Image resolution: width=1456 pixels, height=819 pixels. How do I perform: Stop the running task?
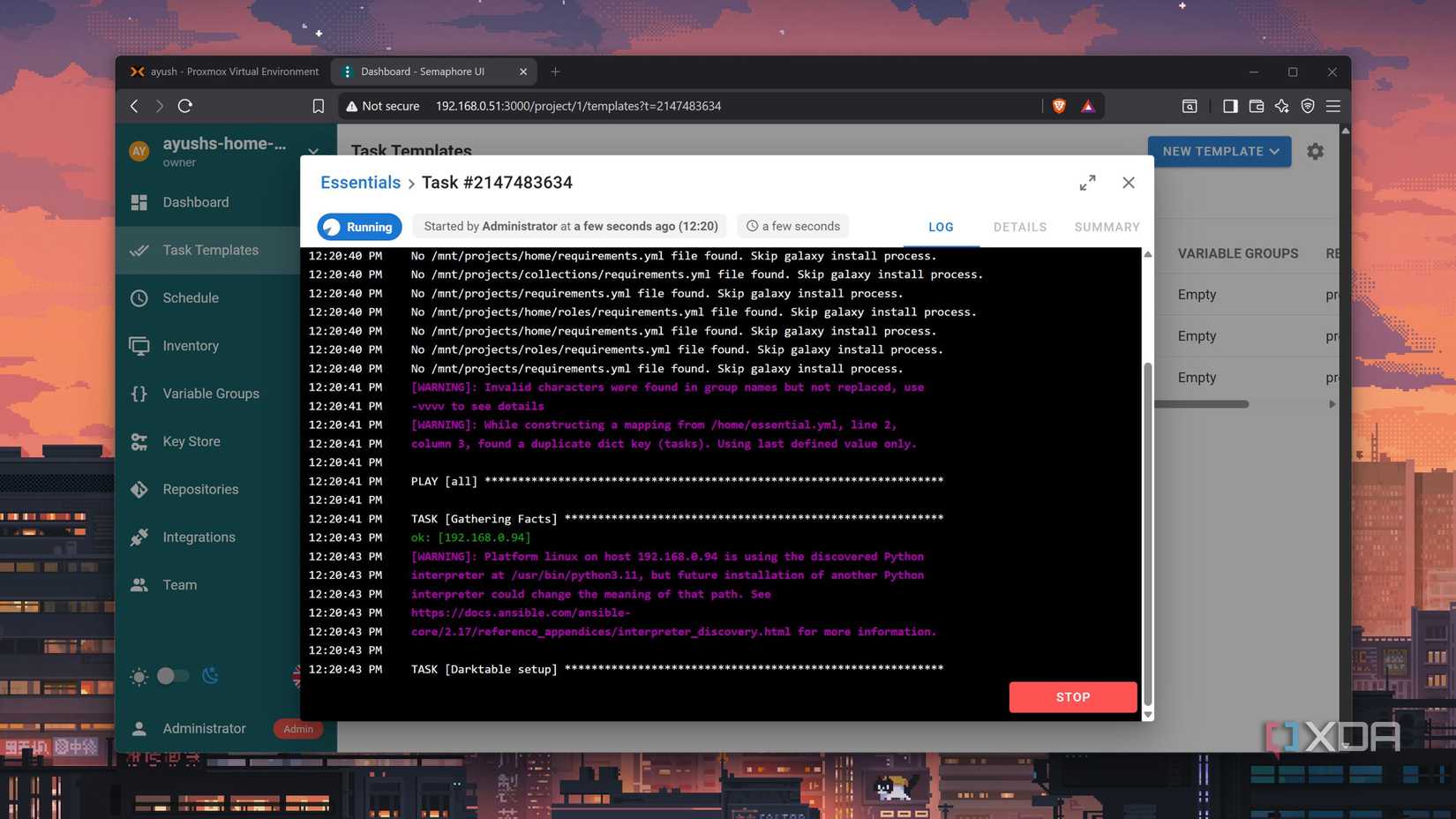pyautogui.click(x=1073, y=697)
